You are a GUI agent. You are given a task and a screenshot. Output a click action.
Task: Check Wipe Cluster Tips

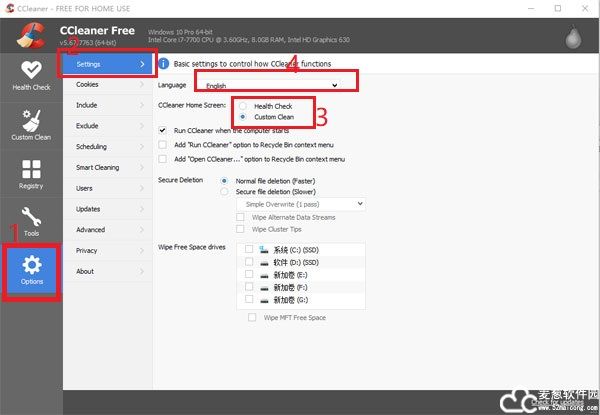[240, 229]
